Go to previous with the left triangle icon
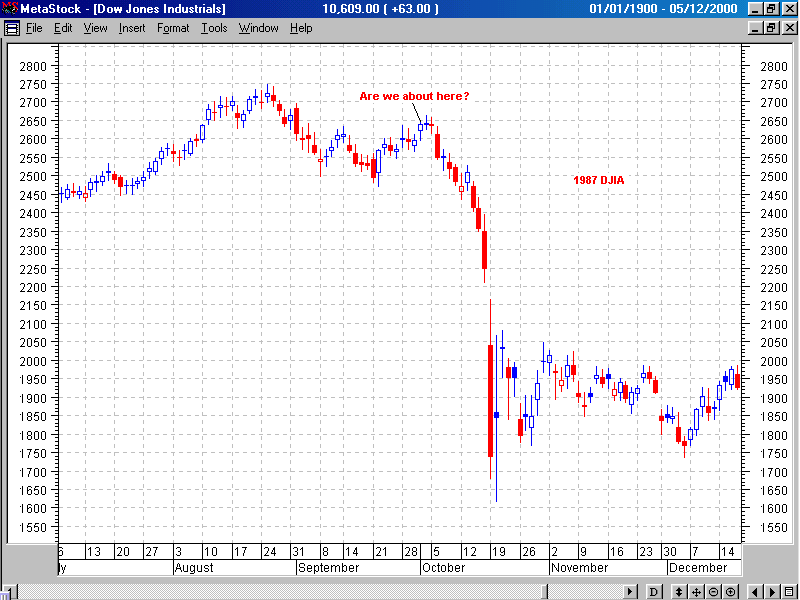This screenshot has width=800, height=600. point(755,592)
